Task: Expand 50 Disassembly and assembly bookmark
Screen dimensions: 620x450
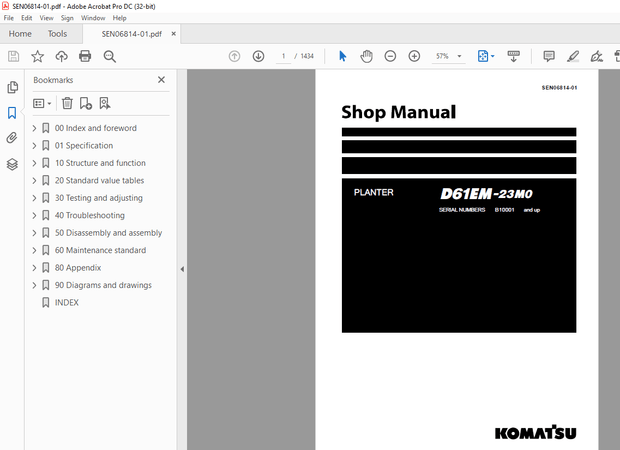Action: point(34,233)
